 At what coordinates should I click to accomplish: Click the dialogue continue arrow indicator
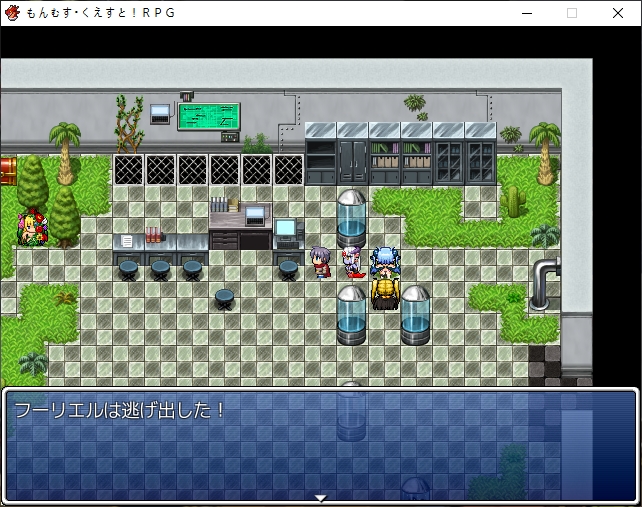321,498
